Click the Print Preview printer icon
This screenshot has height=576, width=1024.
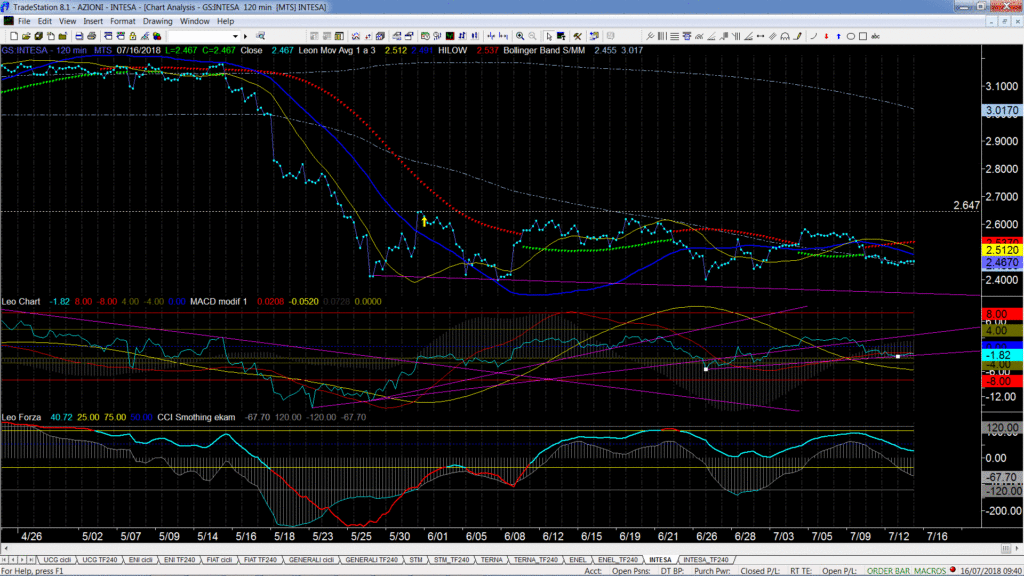click(x=91, y=36)
